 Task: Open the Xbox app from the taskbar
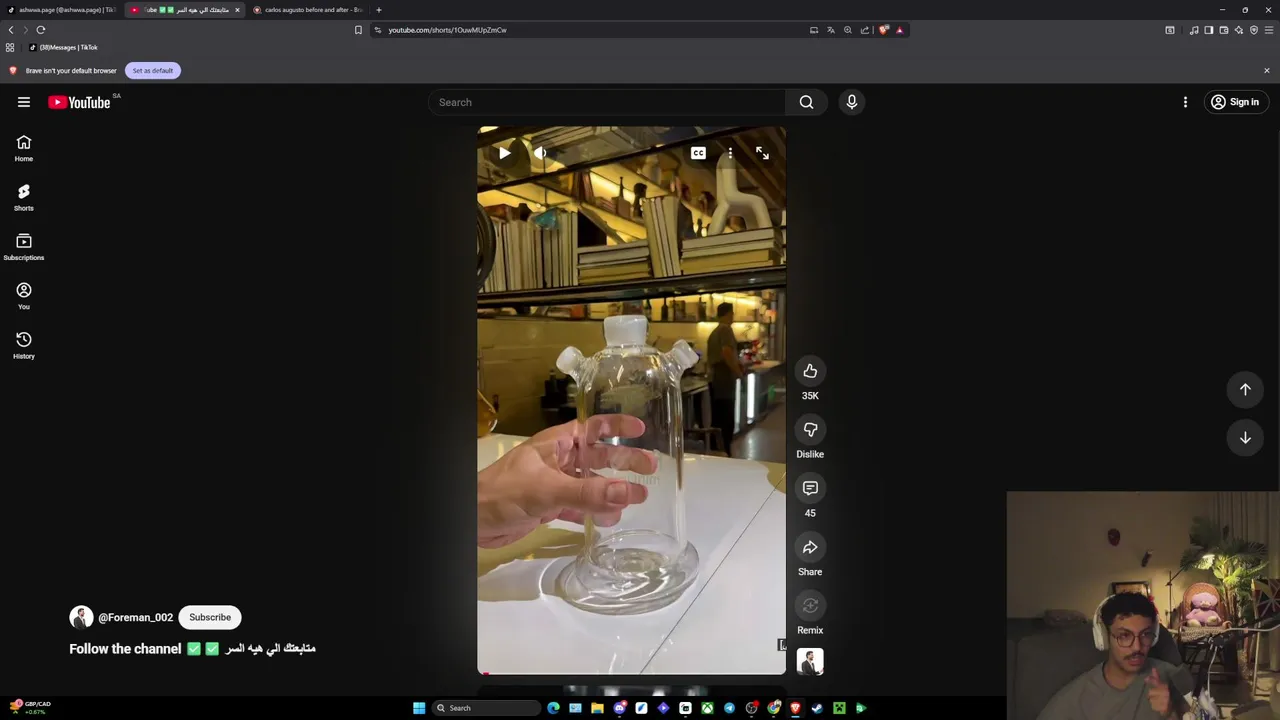[707, 708]
